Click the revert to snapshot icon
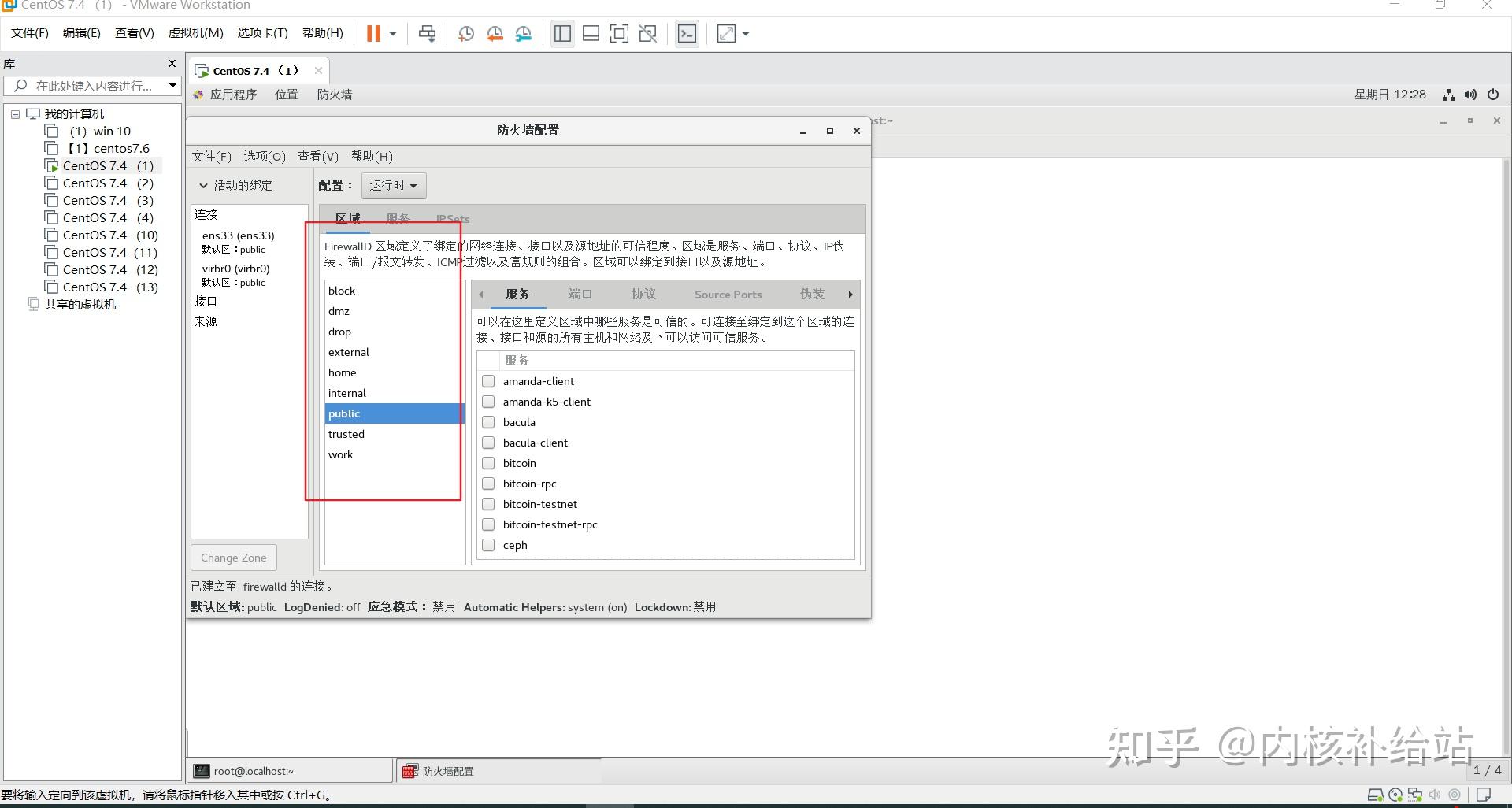1512x808 pixels. [495, 33]
